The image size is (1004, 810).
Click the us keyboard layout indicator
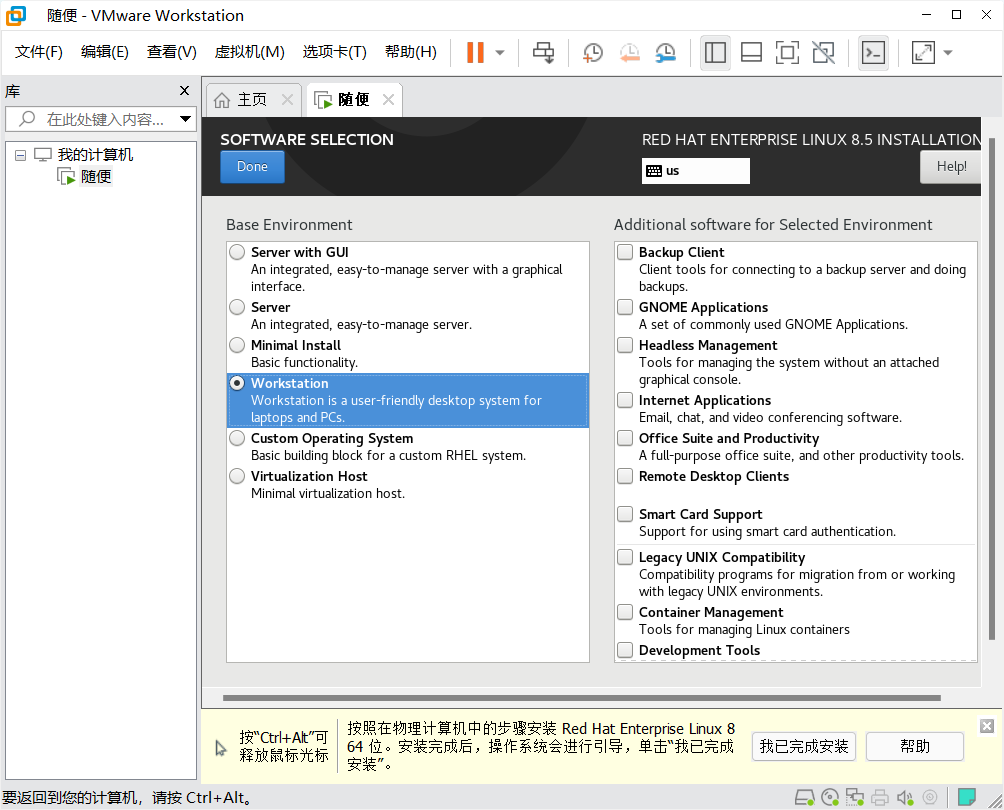pyautogui.click(x=695, y=171)
